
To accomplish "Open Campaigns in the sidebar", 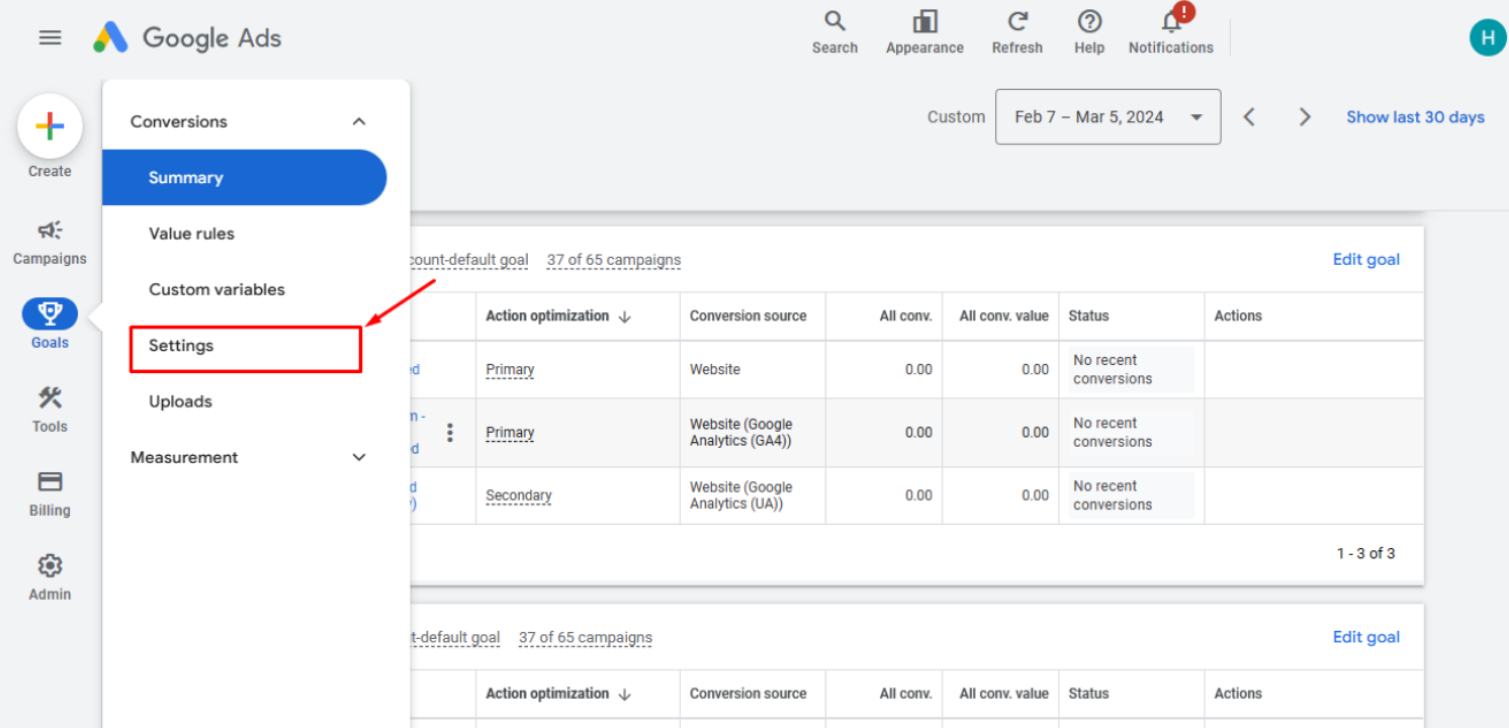I will tap(50, 243).
